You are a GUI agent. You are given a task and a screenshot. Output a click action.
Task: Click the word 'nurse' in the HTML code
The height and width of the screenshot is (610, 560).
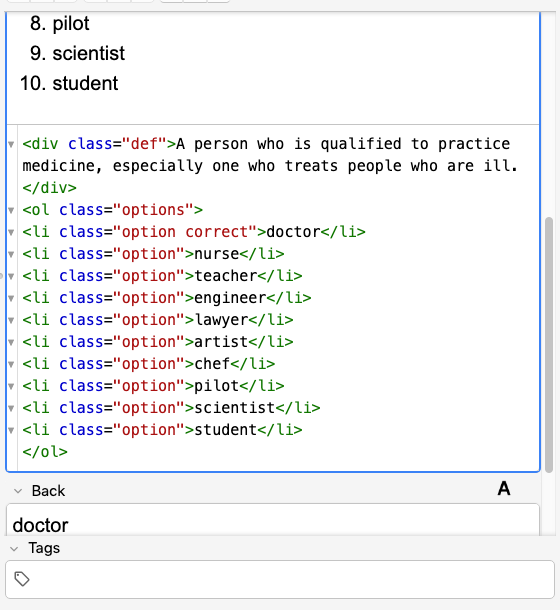click(216, 254)
